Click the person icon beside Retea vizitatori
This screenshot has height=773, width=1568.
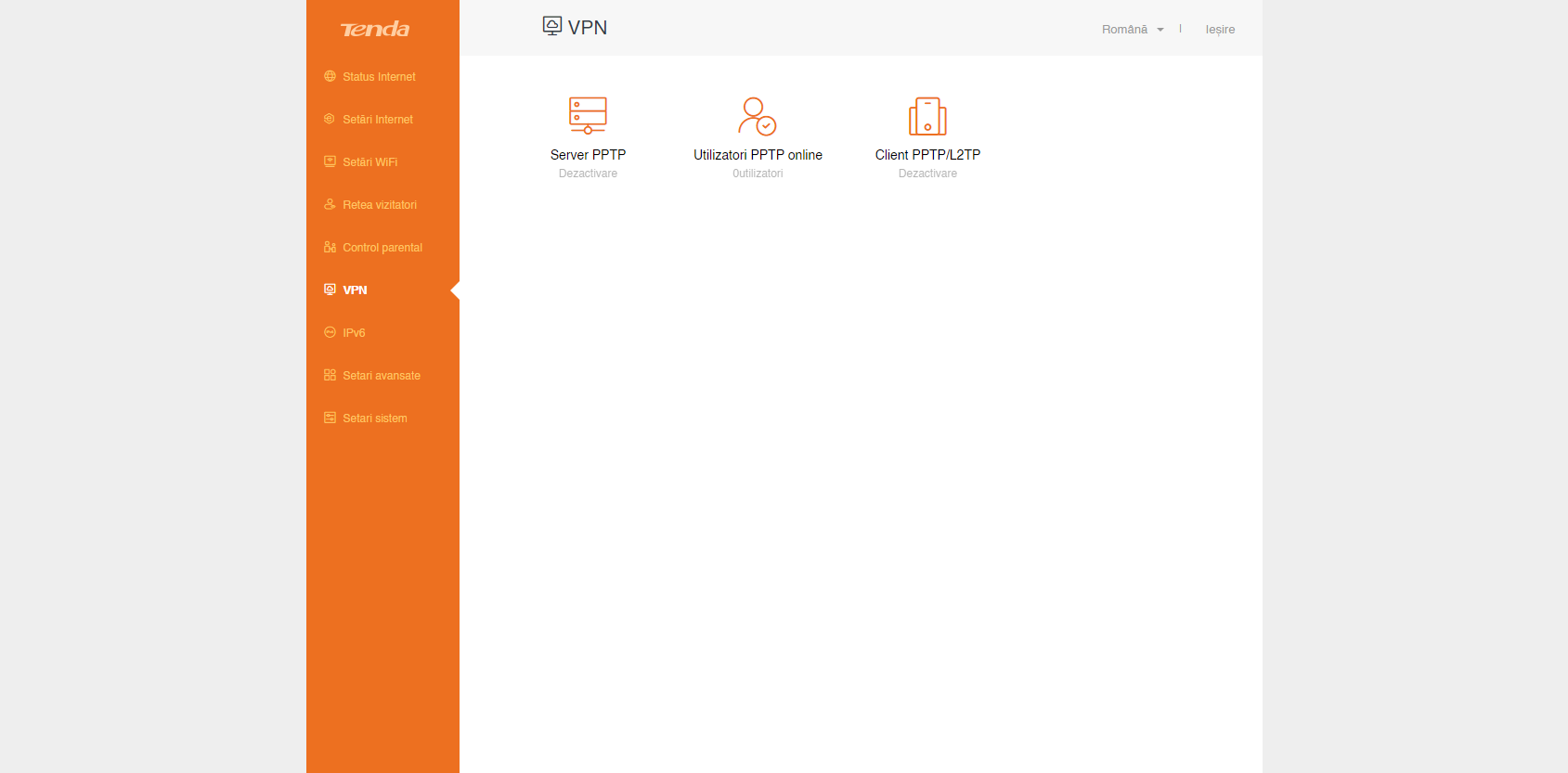point(330,204)
